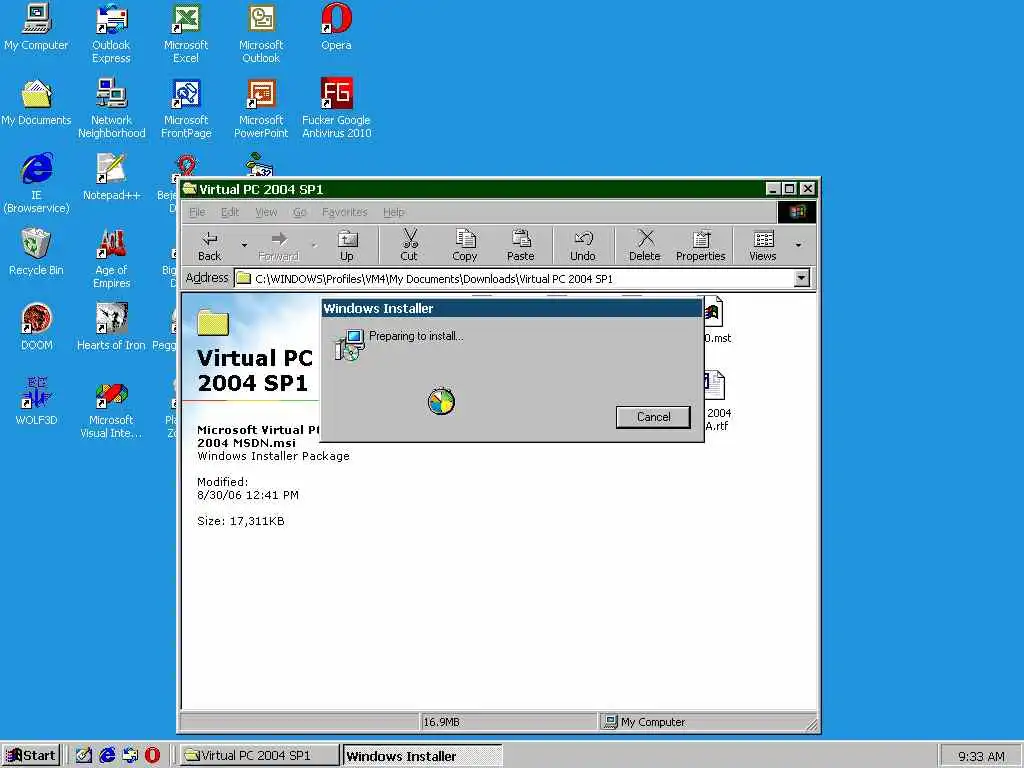Open the Address bar dropdown

801,278
